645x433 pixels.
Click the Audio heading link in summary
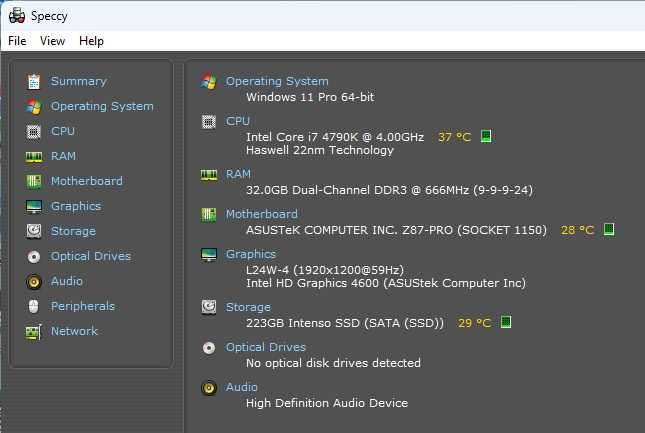pos(241,387)
